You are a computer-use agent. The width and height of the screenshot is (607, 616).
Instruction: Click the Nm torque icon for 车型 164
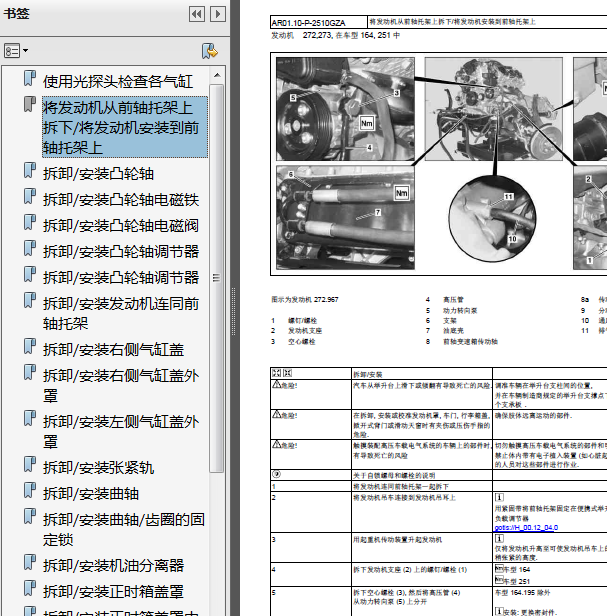point(499,569)
